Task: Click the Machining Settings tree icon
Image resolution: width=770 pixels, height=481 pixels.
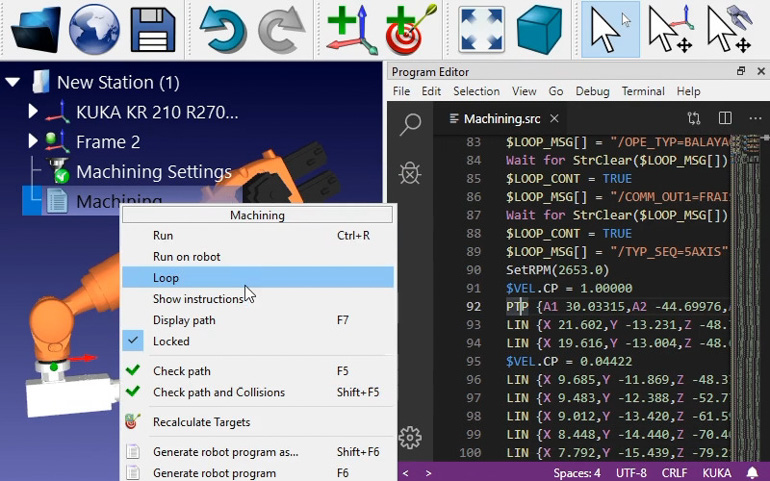Action: click(x=58, y=171)
